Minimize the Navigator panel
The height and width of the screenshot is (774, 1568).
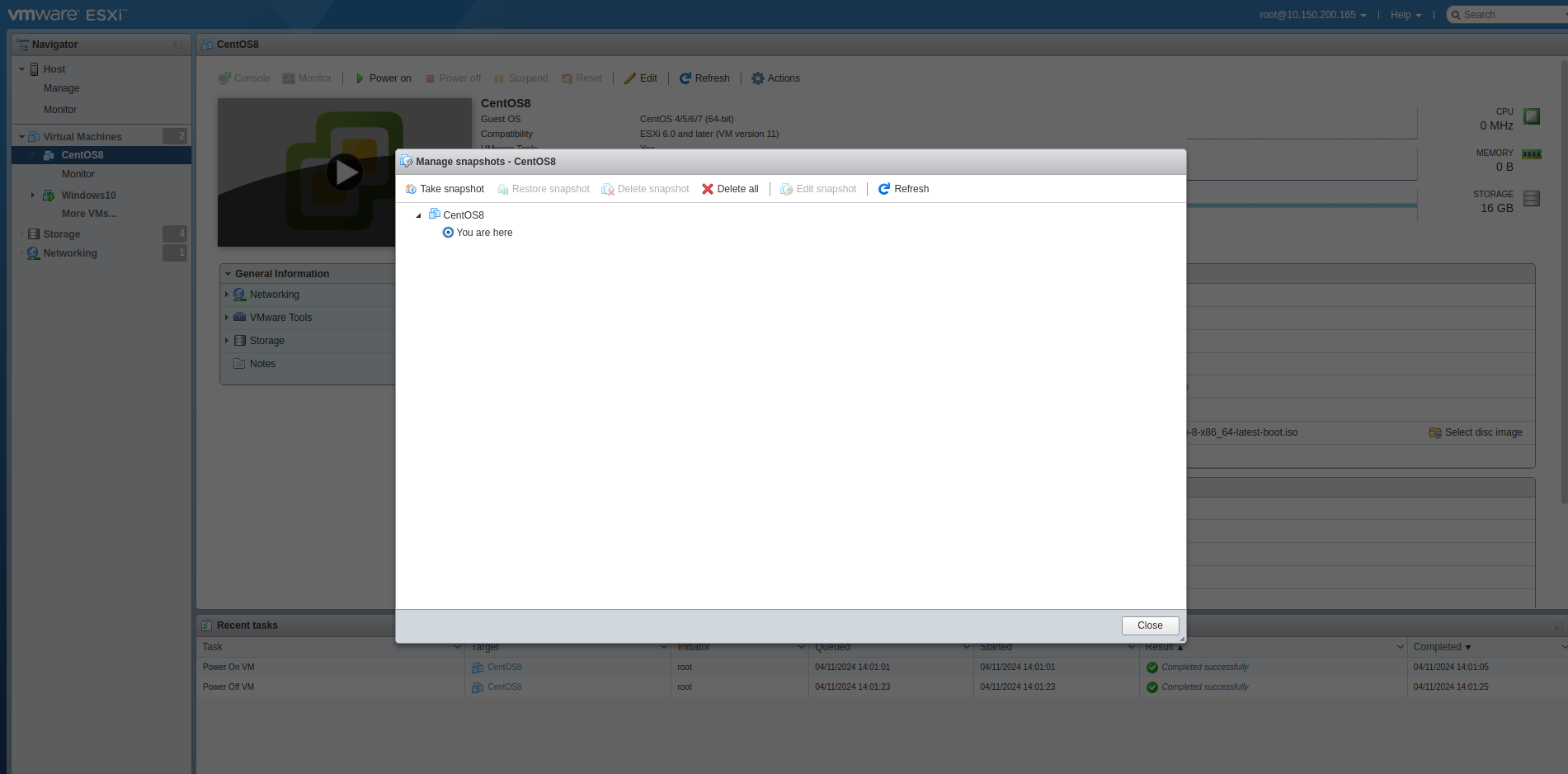click(x=178, y=45)
